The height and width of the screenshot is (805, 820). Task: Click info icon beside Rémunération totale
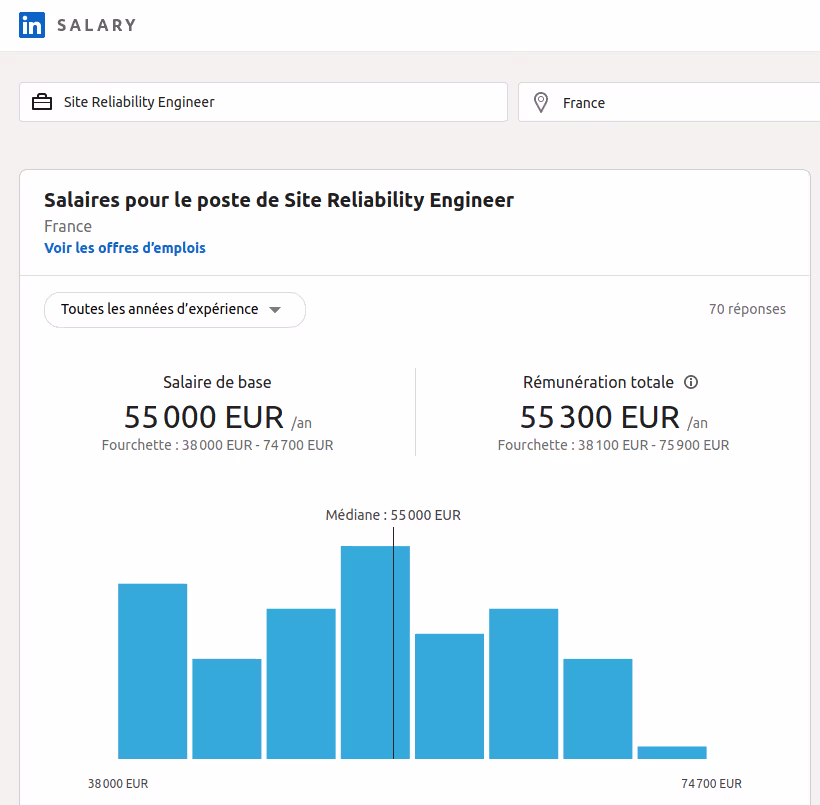(x=691, y=382)
